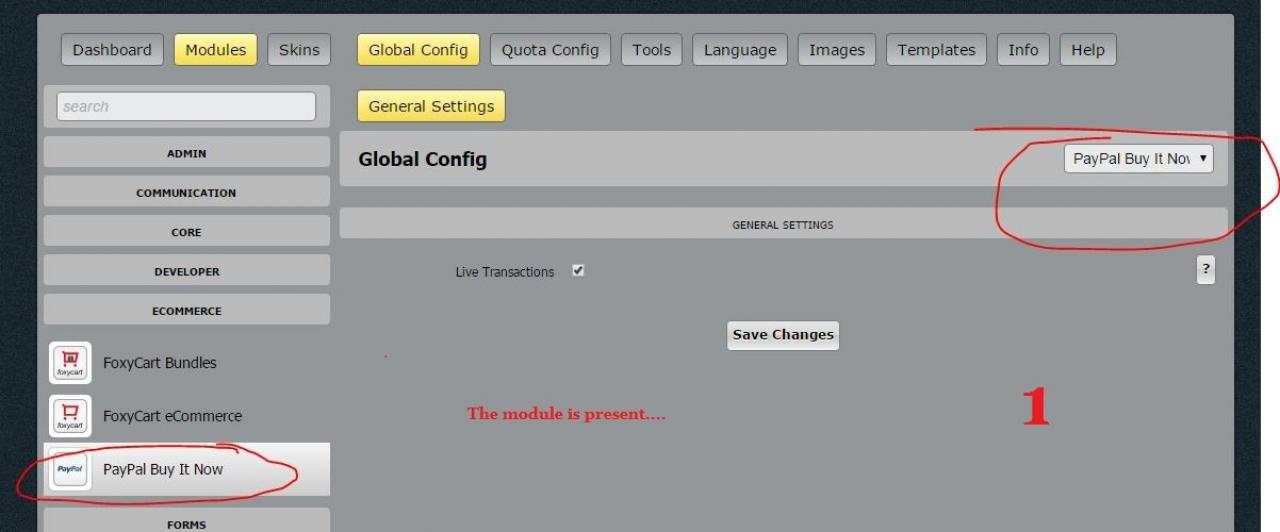1280x532 pixels.
Task: Click the Save Changes button
Action: pyautogui.click(x=783, y=335)
